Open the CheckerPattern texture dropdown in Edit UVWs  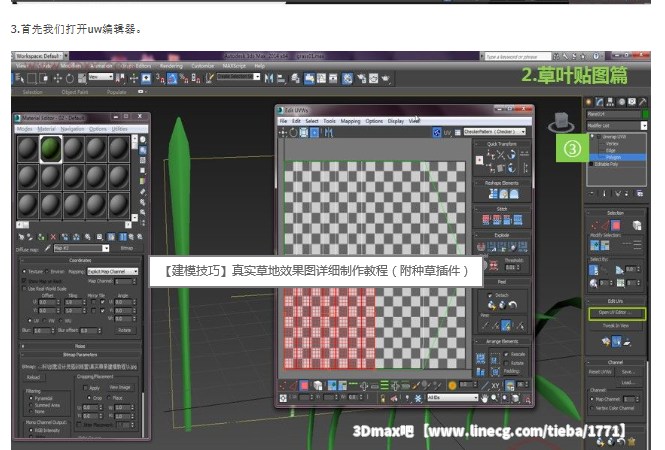[495, 132]
